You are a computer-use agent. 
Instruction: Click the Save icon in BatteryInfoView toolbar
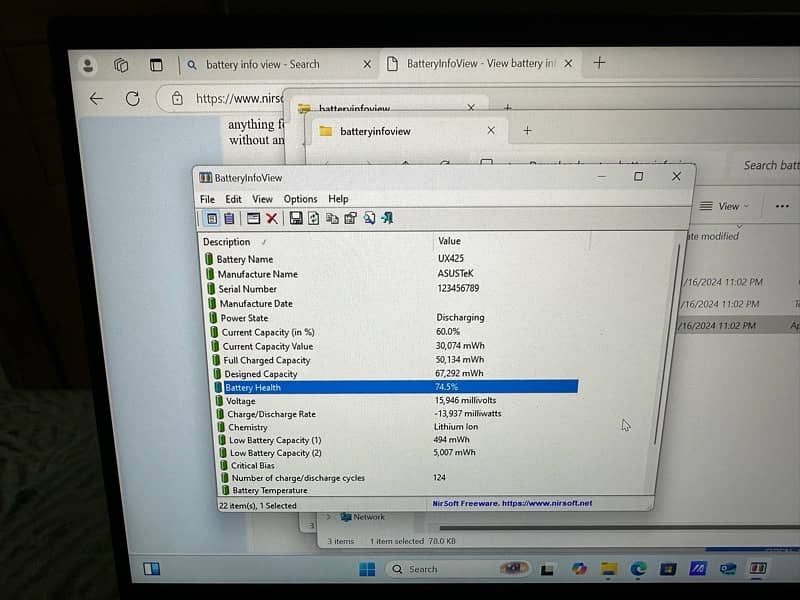(296, 218)
